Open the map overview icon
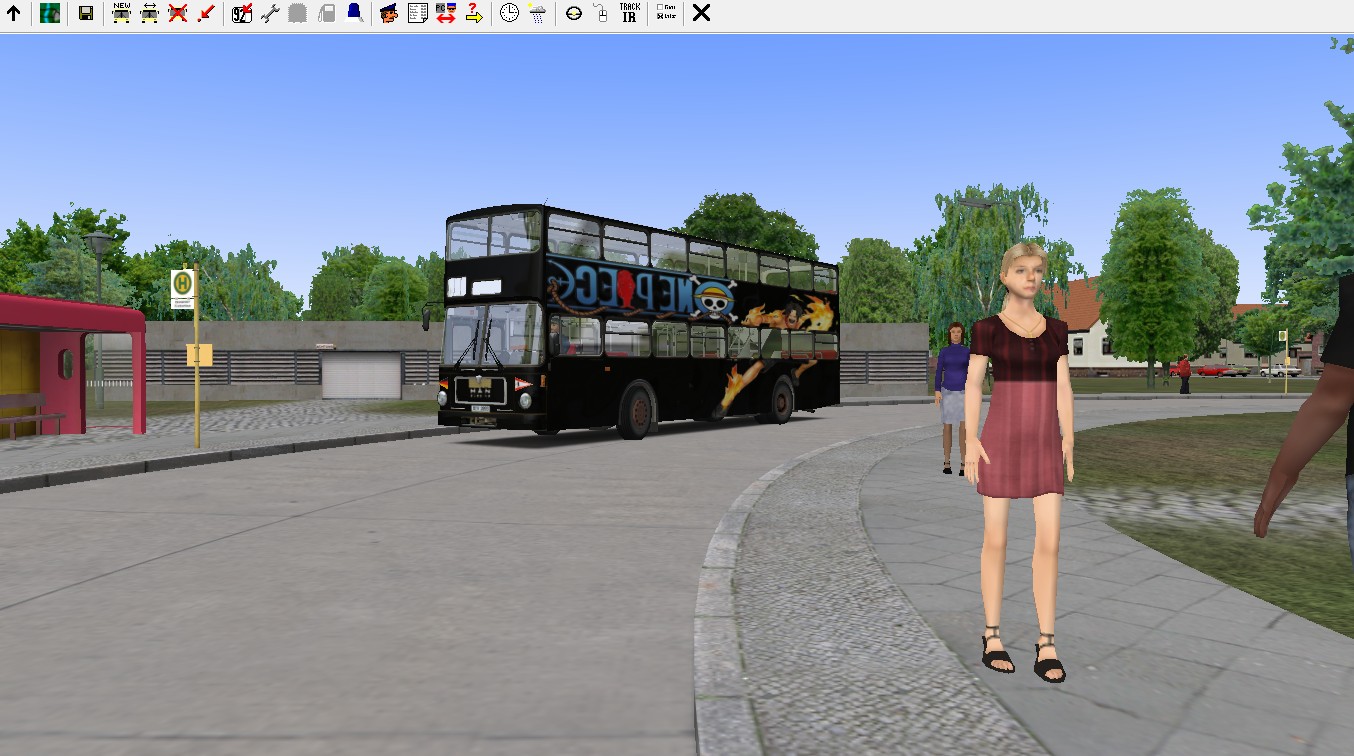1354x756 pixels. [50, 13]
